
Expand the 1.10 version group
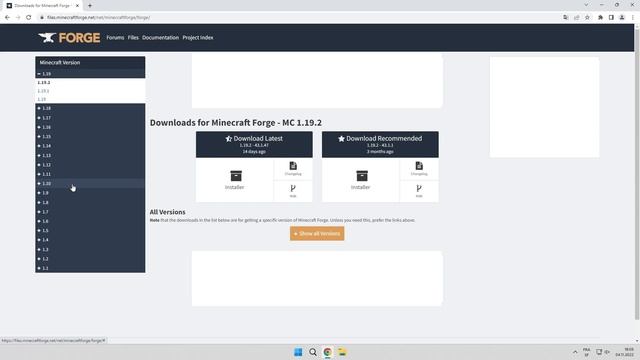coord(90,184)
